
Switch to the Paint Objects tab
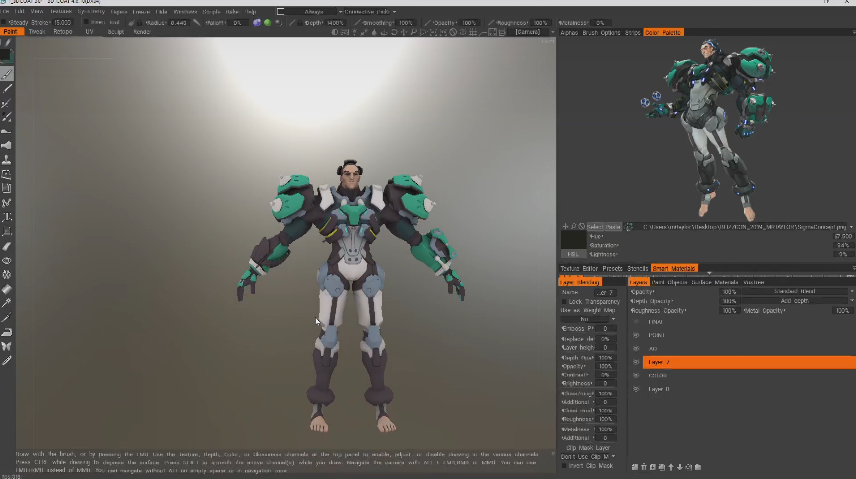[669, 282]
